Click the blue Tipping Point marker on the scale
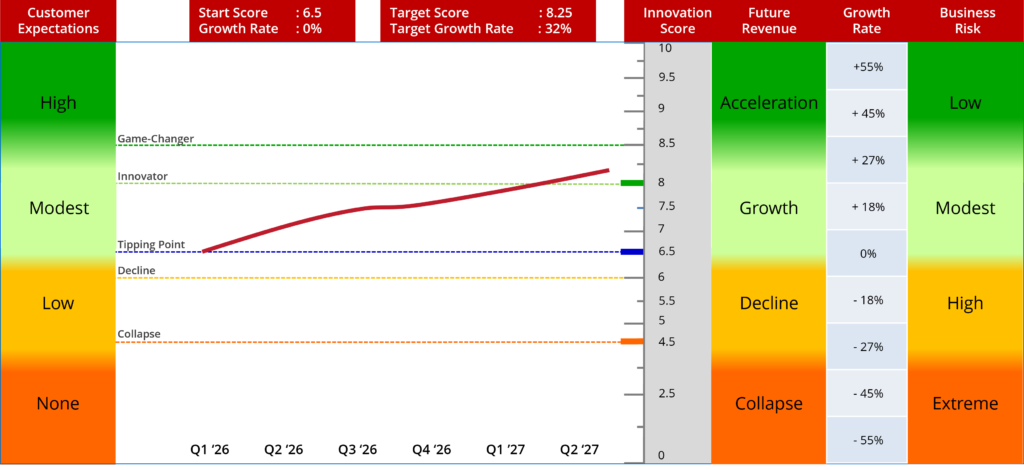The image size is (1024, 470). pos(631,251)
